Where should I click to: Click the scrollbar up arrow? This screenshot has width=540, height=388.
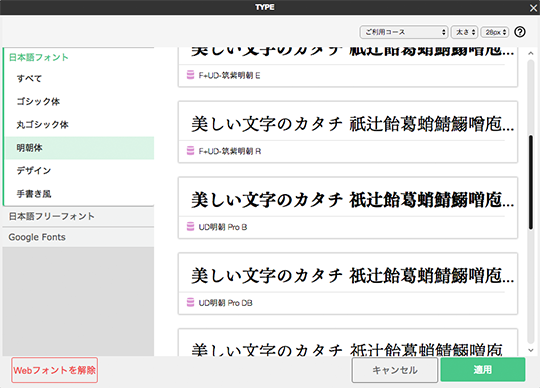[531, 53]
